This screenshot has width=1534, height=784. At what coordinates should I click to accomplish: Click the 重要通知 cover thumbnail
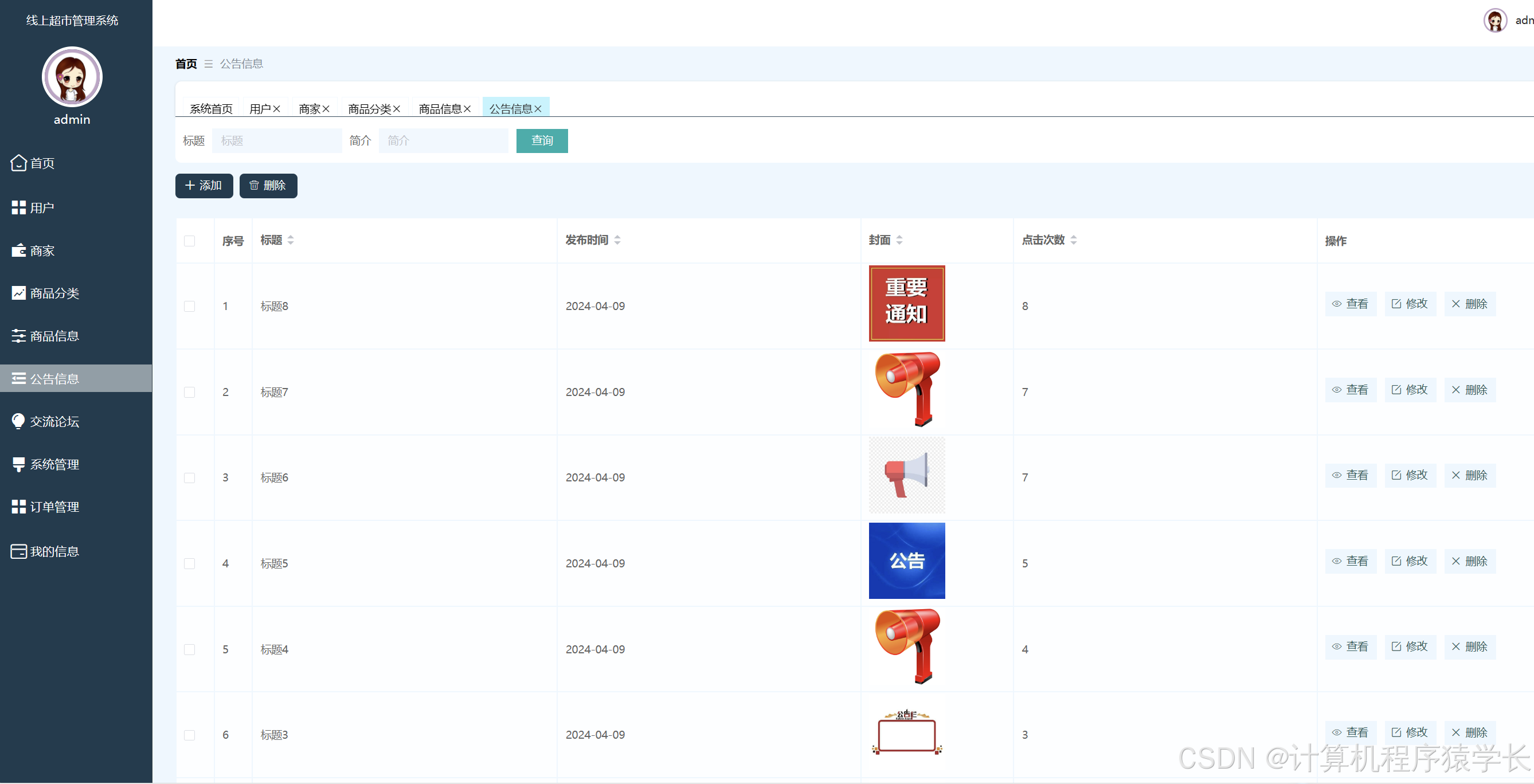point(906,304)
